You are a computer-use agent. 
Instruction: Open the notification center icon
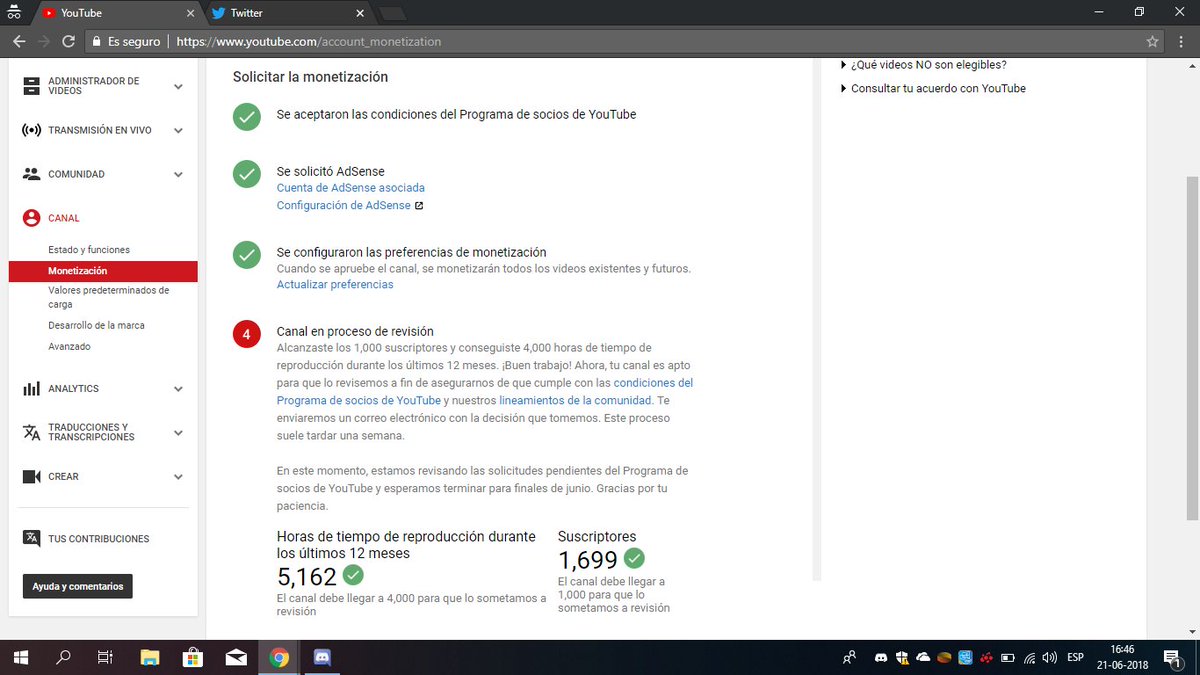pyautogui.click(x=1174, y=658)
